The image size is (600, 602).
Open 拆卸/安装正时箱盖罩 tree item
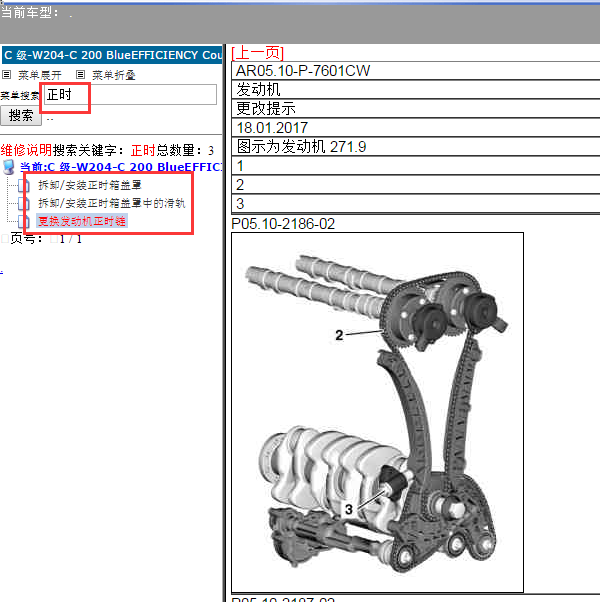coord(90,185)
